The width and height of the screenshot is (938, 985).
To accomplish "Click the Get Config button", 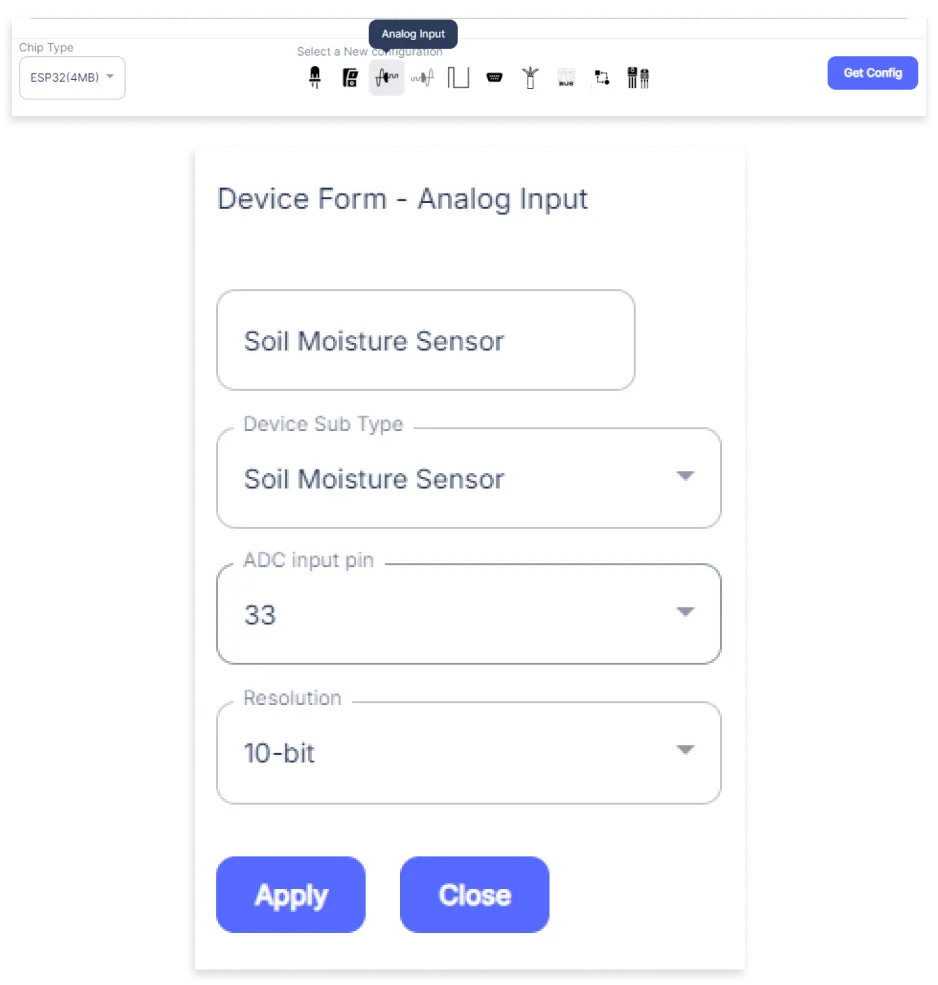I will coord(872,73).
